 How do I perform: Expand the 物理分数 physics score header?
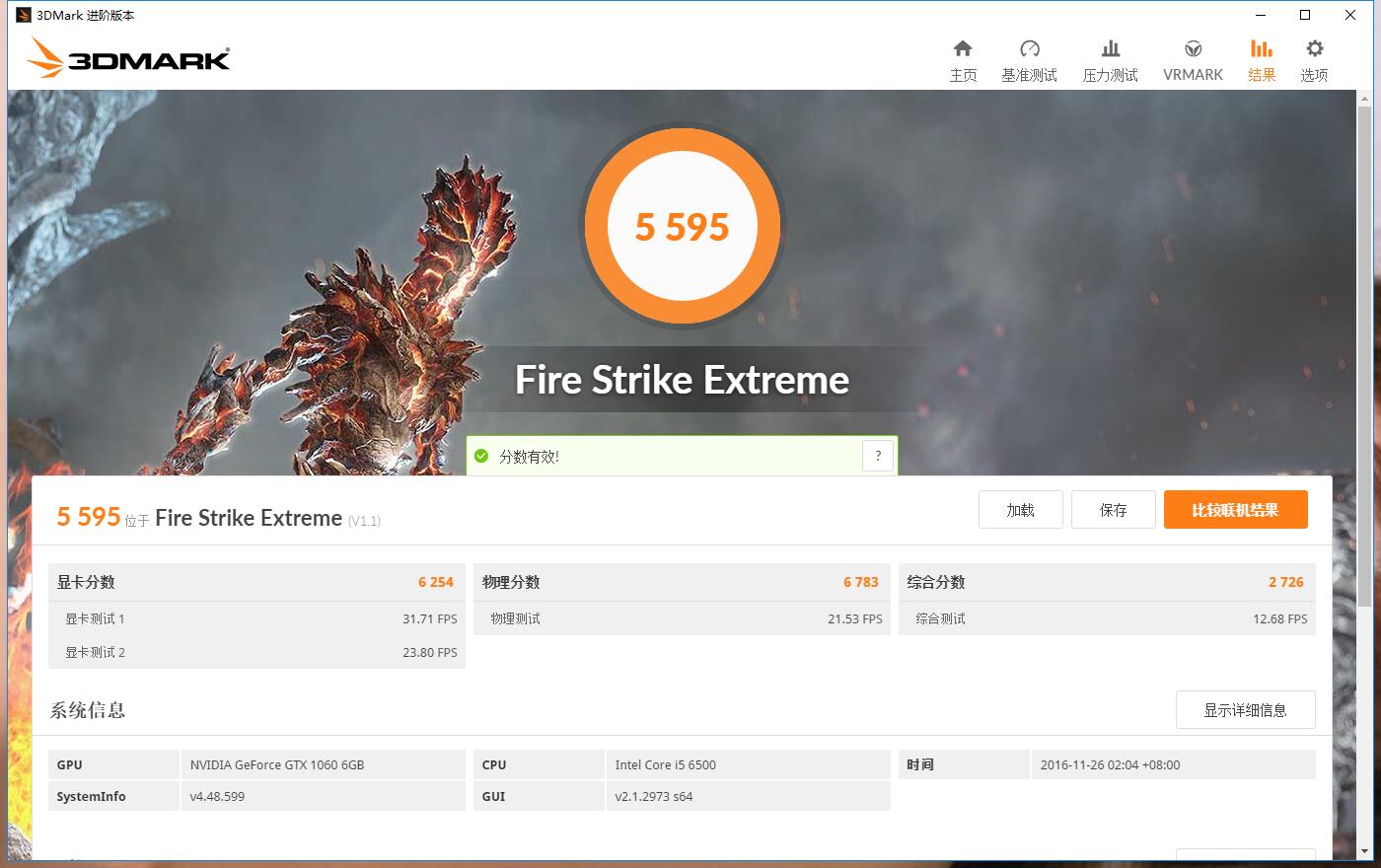coord(682,582)
